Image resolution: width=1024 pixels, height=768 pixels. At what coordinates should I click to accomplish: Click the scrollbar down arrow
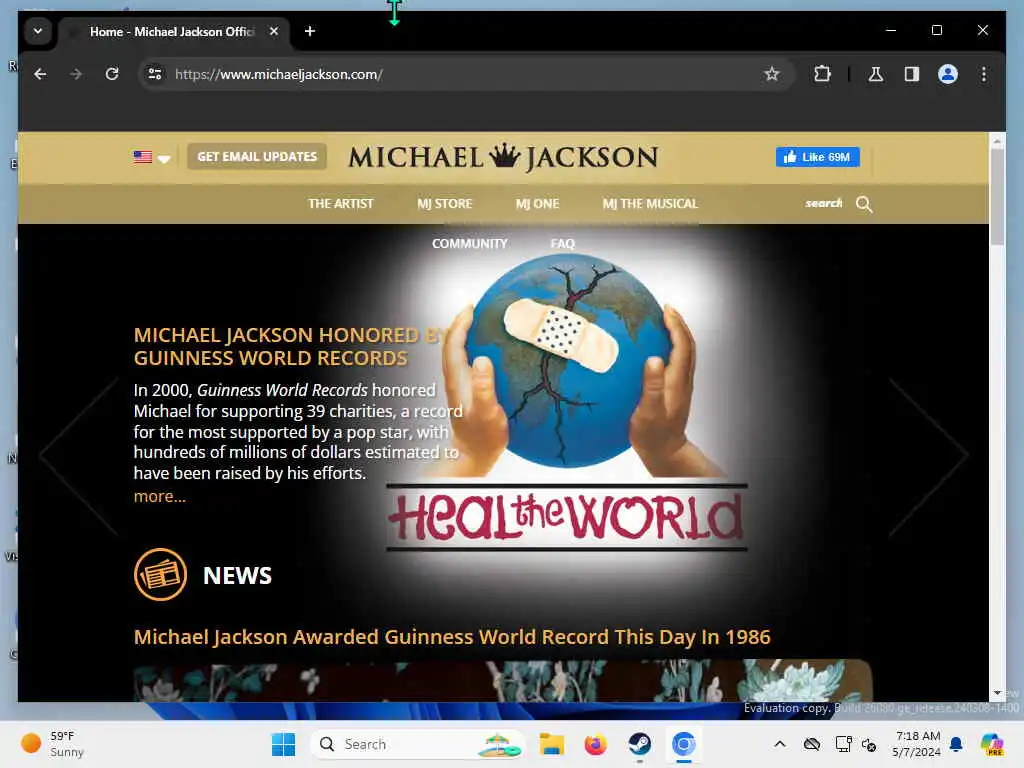(997, 693)
